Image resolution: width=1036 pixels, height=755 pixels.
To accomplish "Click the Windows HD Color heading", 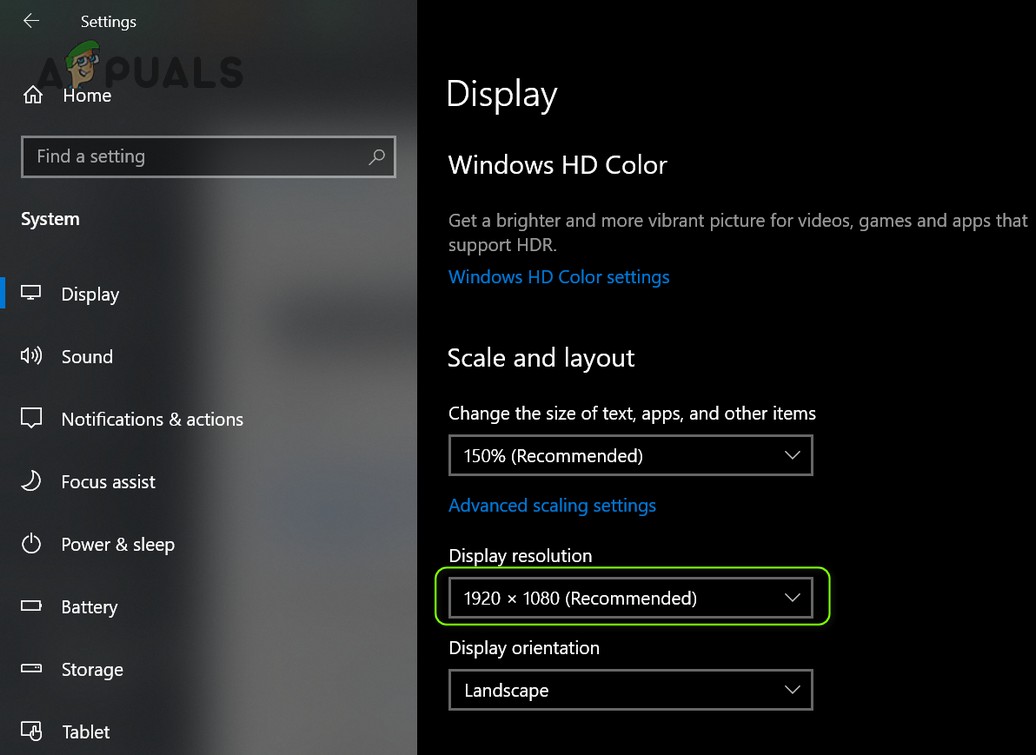I will point(558,165).
